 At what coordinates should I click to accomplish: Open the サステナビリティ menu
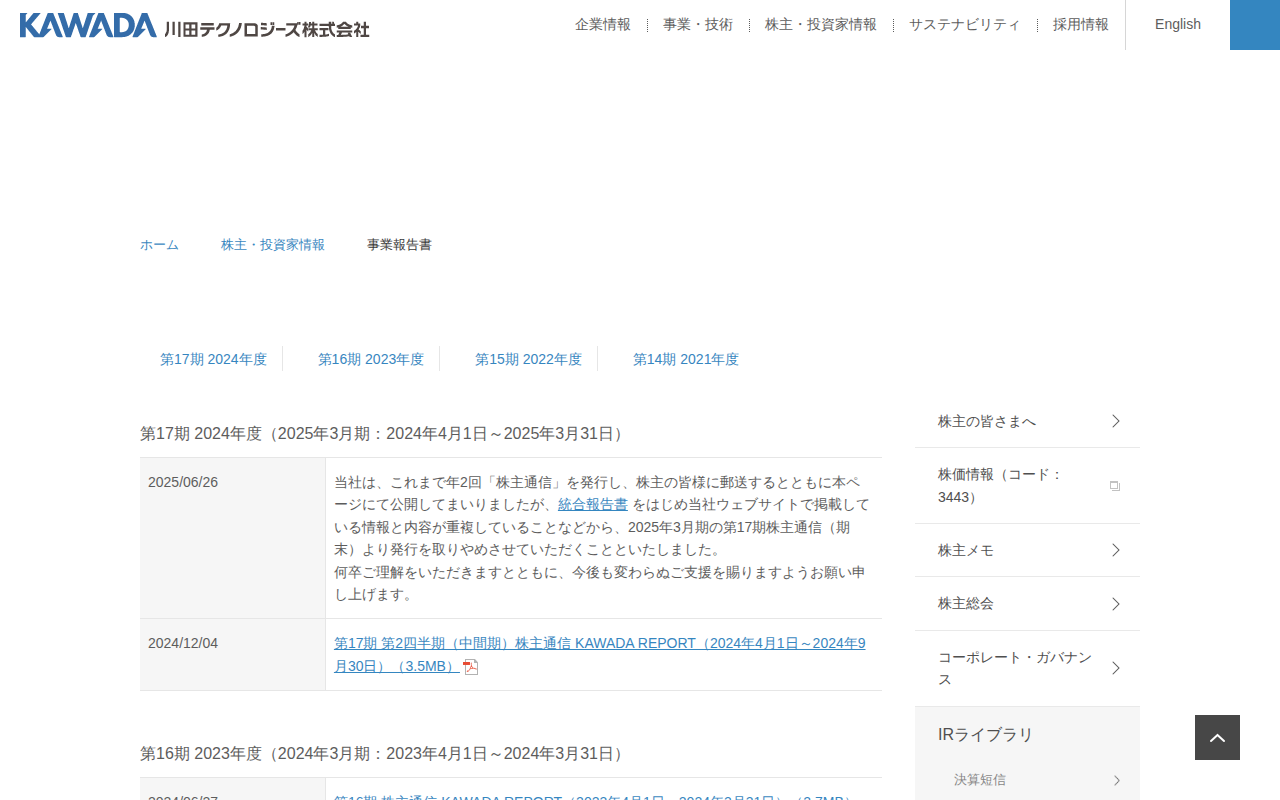coord(965,25)
